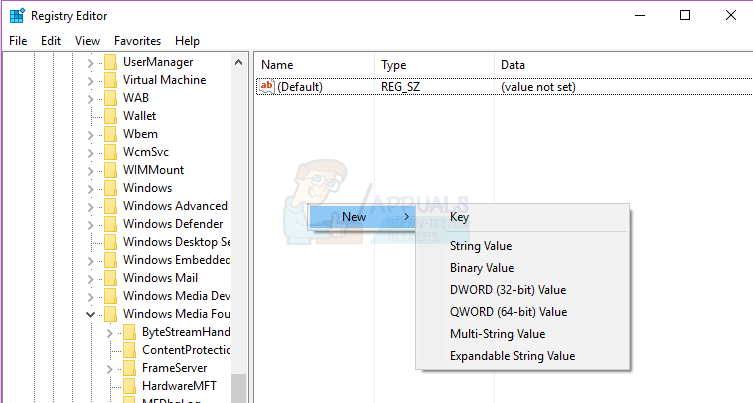This screenshot has width=753, height=403.
Task: Click the Windows Mail folder icon
Action: click(x=110, y=278)
